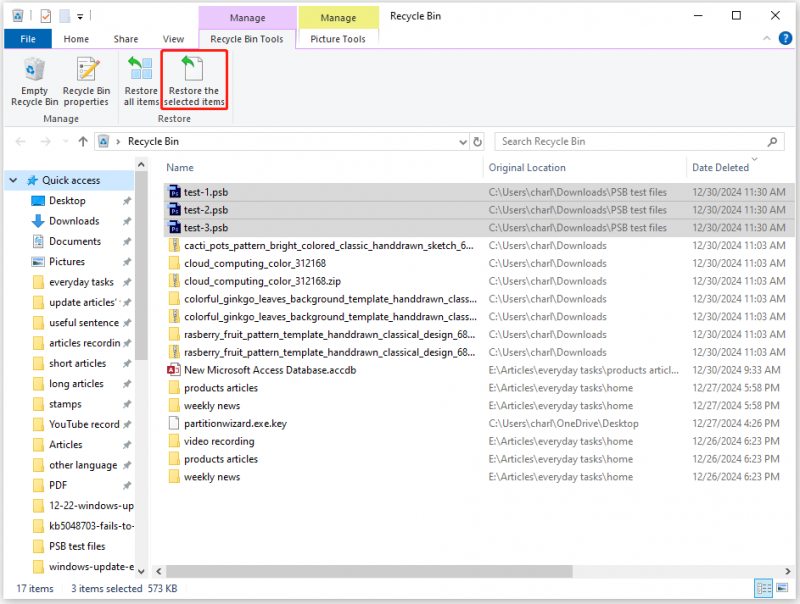The width and height of the screenshot is (800, 604).
Task: Open Downloads in Quick access
Action: click(74, 221)
